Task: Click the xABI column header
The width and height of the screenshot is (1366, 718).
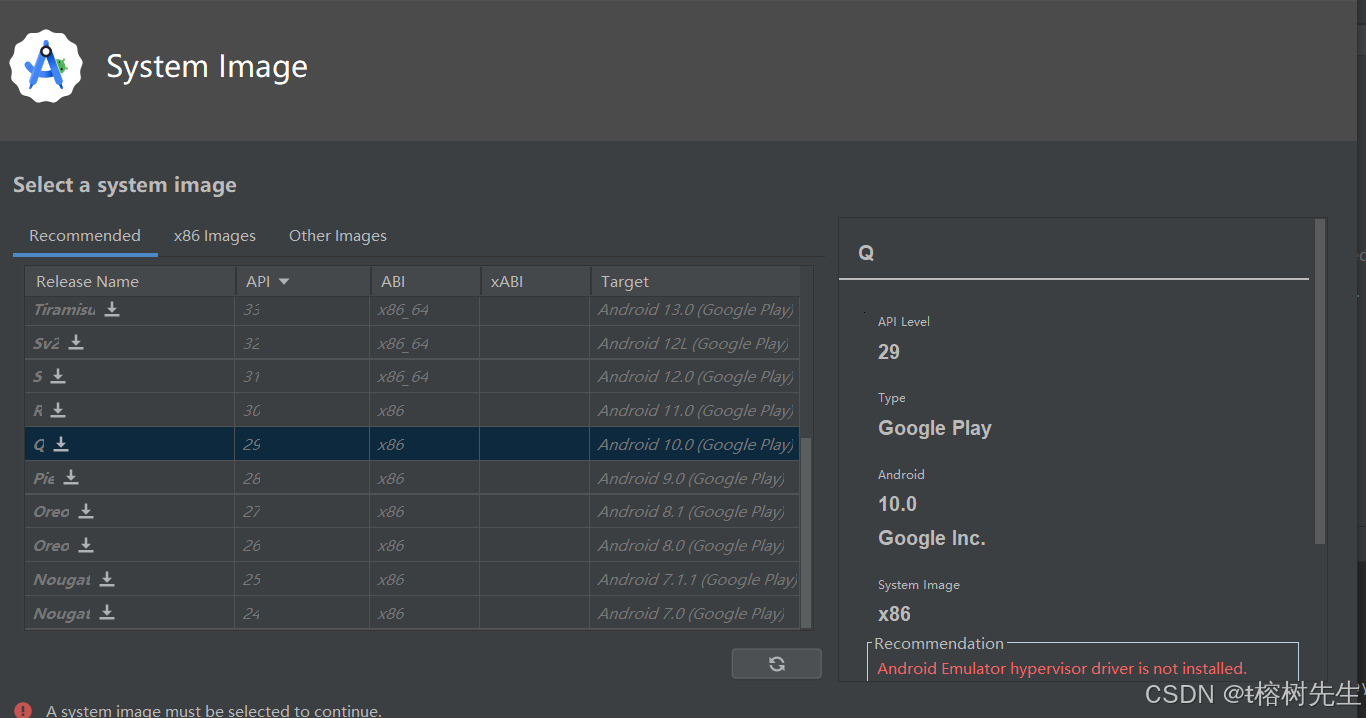Action: [x=535, y=282]
